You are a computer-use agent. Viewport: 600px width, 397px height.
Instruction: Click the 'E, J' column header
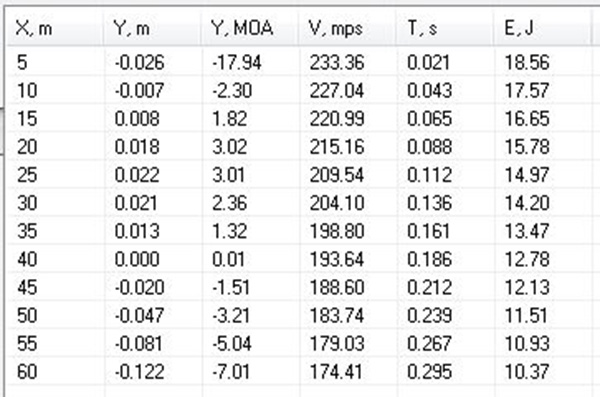542,28
